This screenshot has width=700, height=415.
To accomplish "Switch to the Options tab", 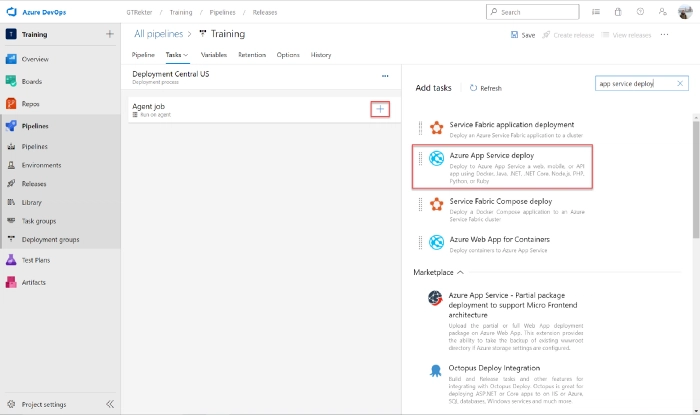I will tap(288, 55).
